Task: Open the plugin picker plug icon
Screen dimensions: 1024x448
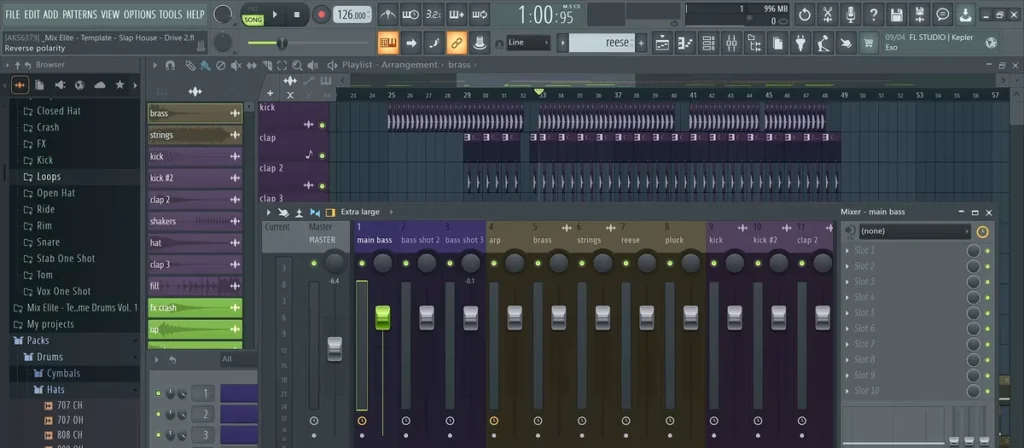Action: [800, 43]
